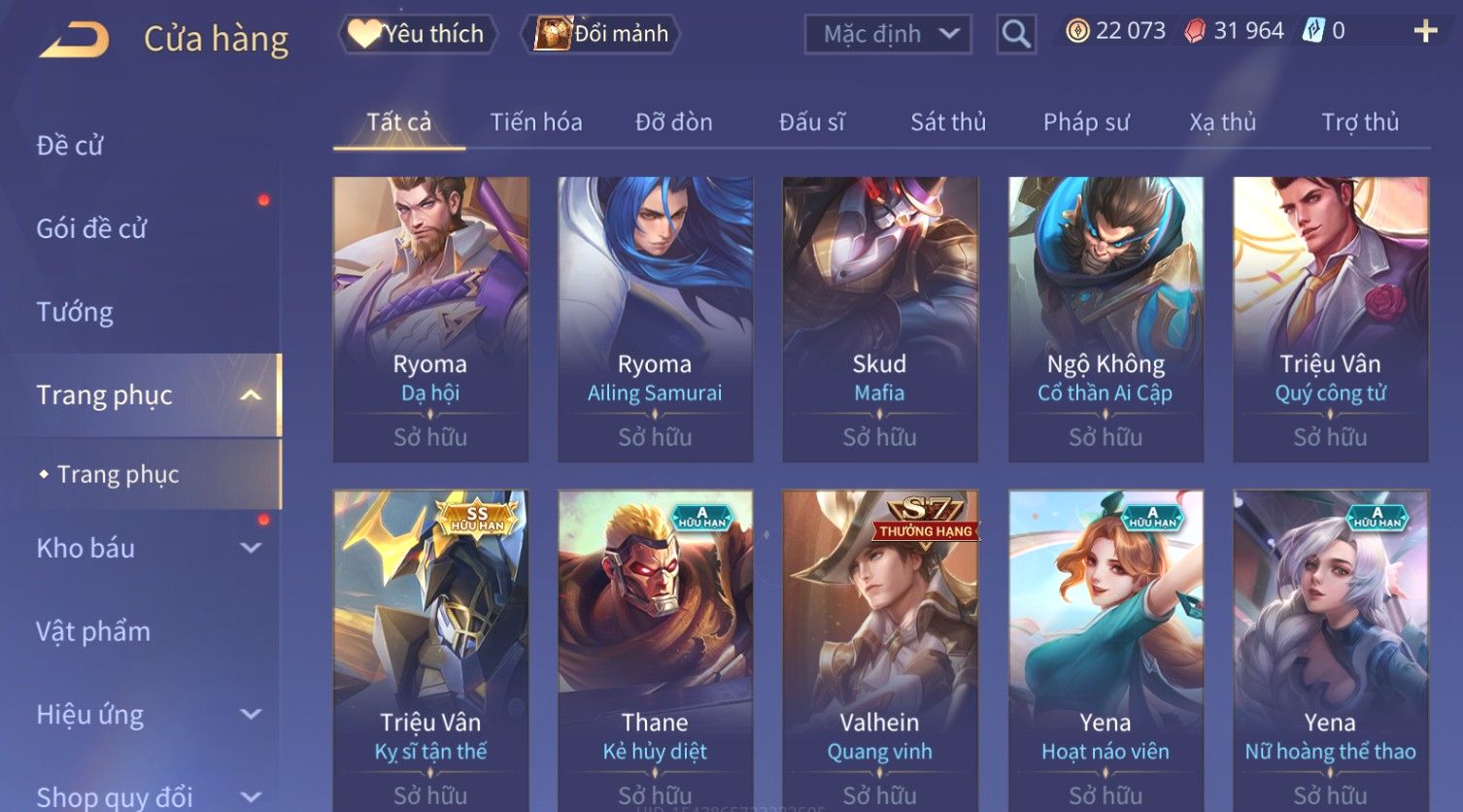The image size is (1463, 812).
Task: Tap the golden back arrow icon
Action: tap(74, 40)
